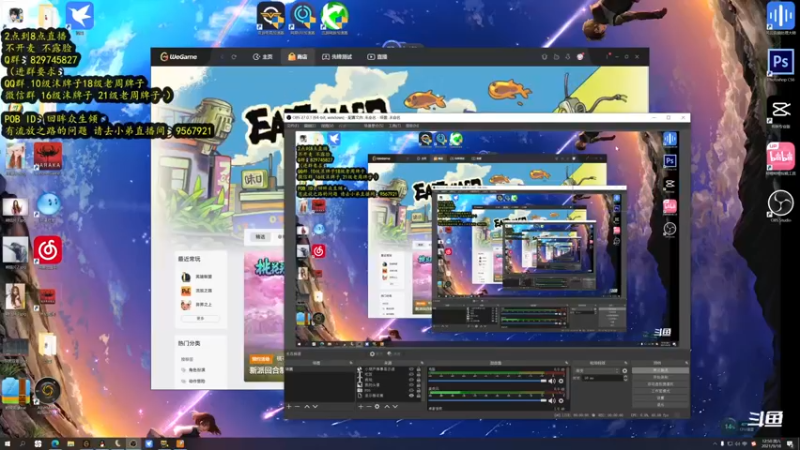Open the NetEase Cloud Music desktop icon
Viewport: 800px width, 450px height.
pyautogui.click(x=48, y=251)
